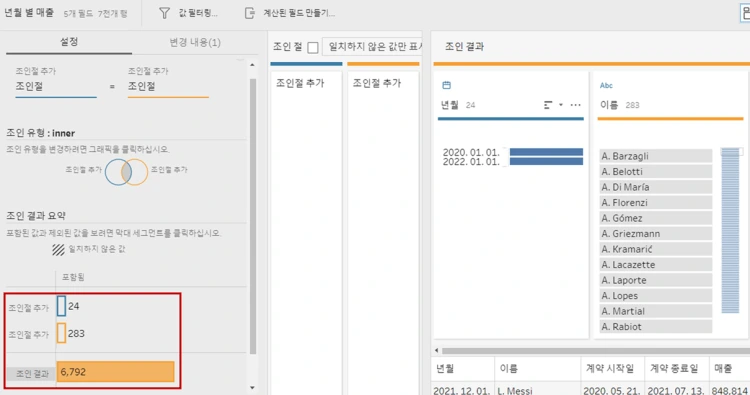Image resolution: width=750 pixels, height=395 pixels.
Task: Click the left blue circle of join Venn diagram
Action: point(114,172)
